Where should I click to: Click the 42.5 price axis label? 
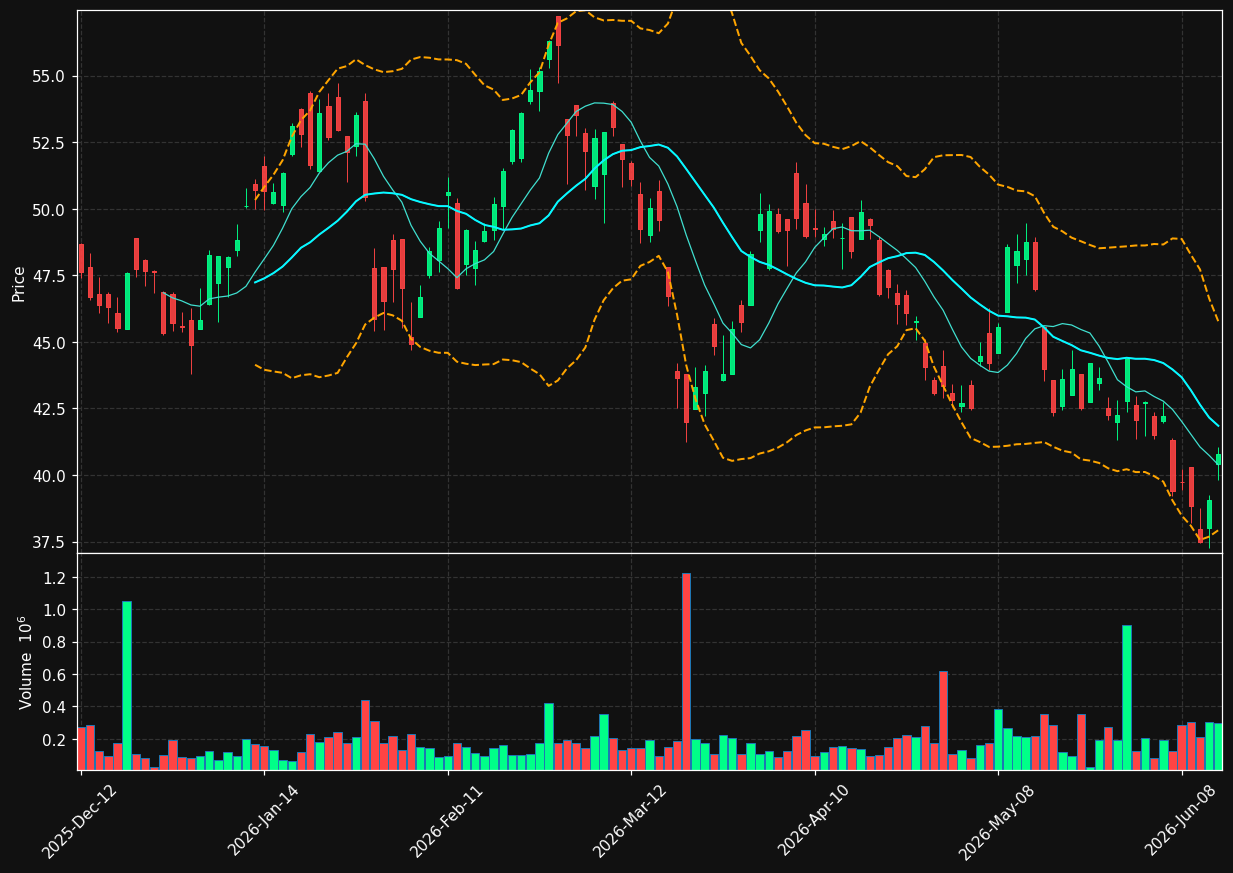pos(50,409)
